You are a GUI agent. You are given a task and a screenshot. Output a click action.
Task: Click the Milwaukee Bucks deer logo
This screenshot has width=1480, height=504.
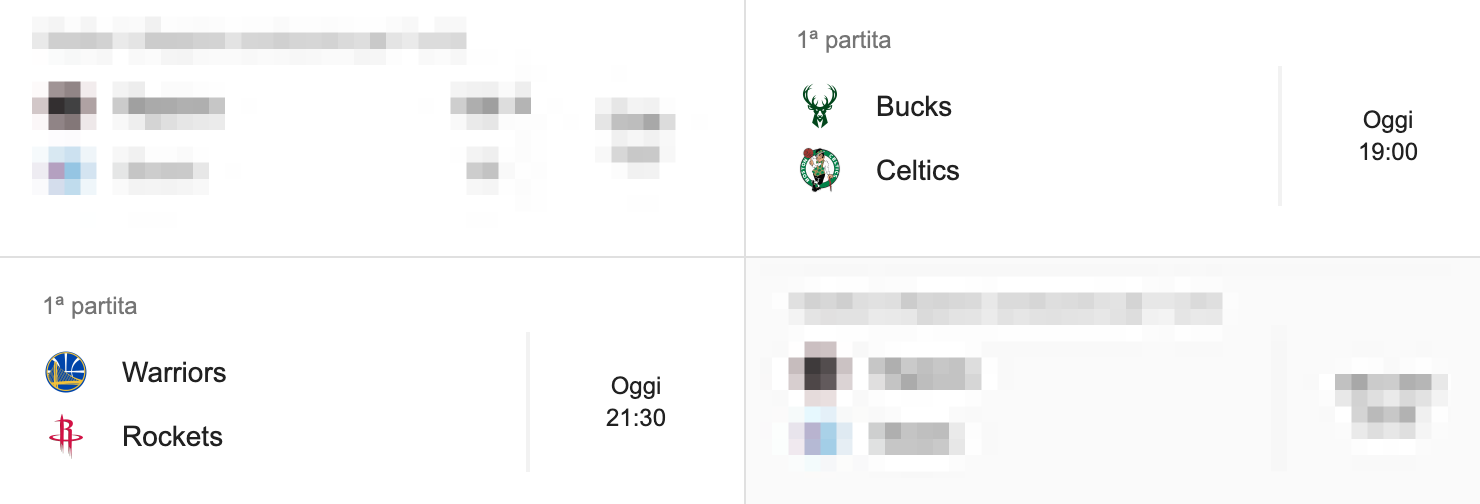tap(820, 106)
